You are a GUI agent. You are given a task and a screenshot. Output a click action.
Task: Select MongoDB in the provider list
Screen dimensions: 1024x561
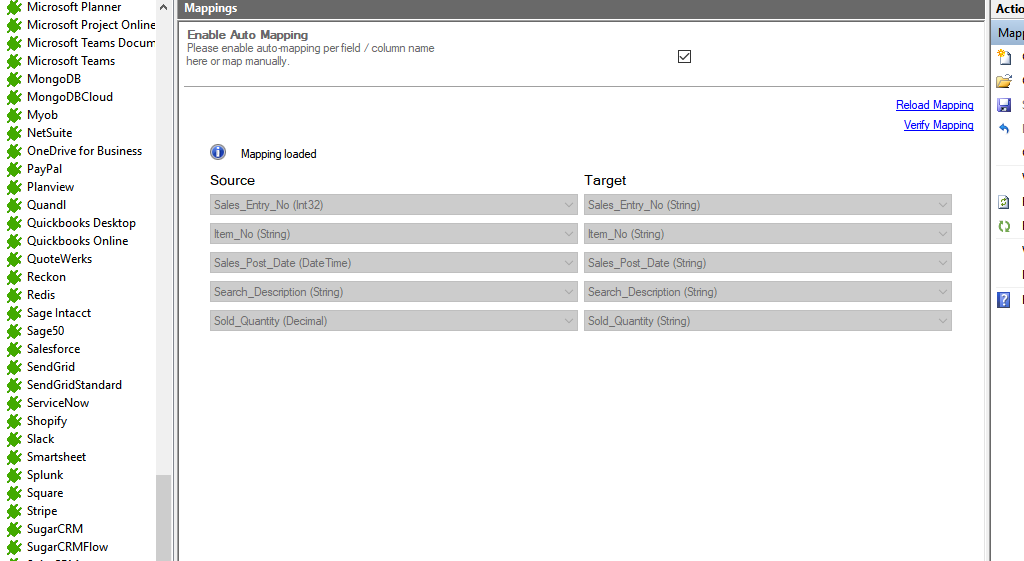(54, 79)
